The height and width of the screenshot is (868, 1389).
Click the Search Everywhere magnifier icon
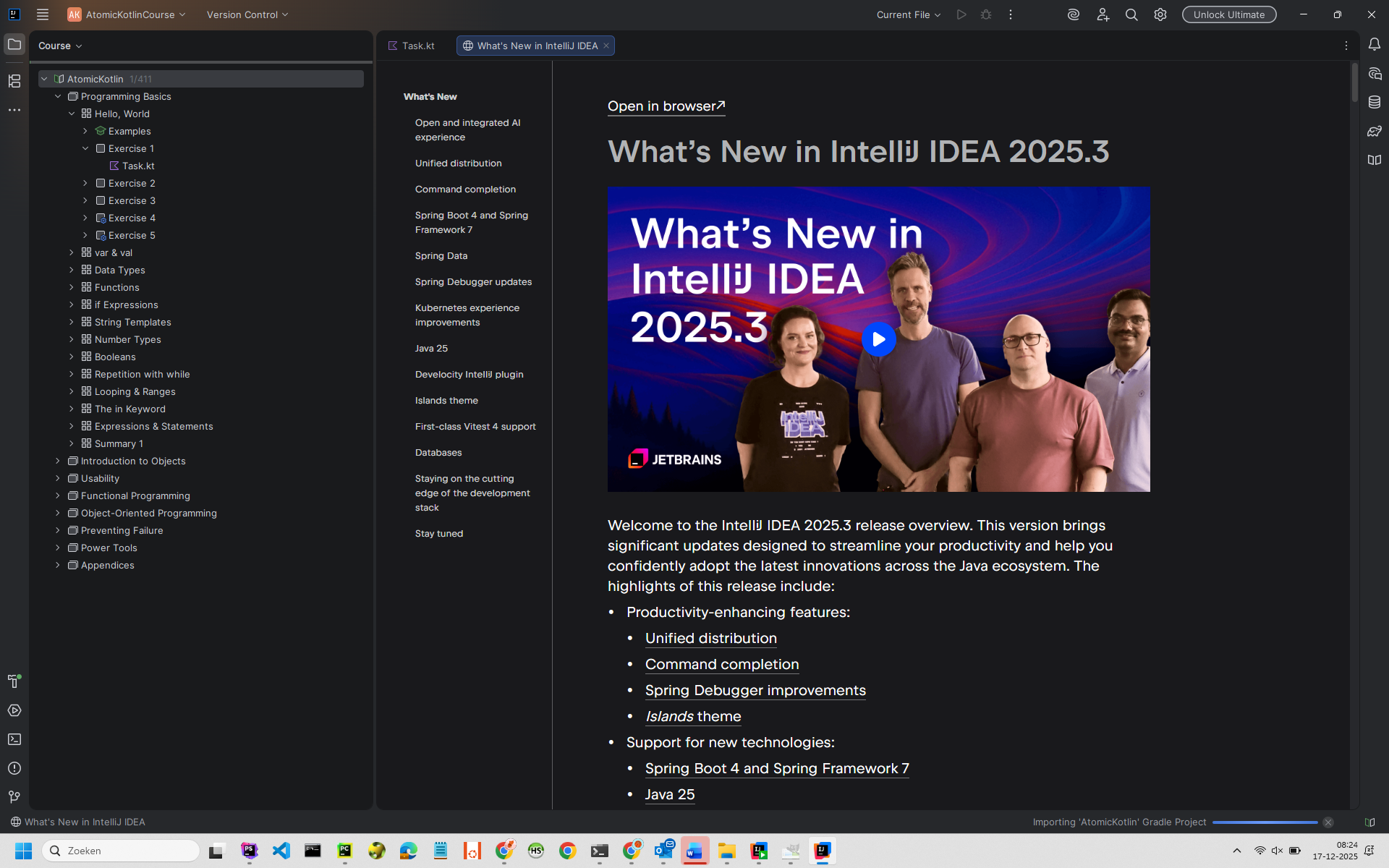point(1131,14)
